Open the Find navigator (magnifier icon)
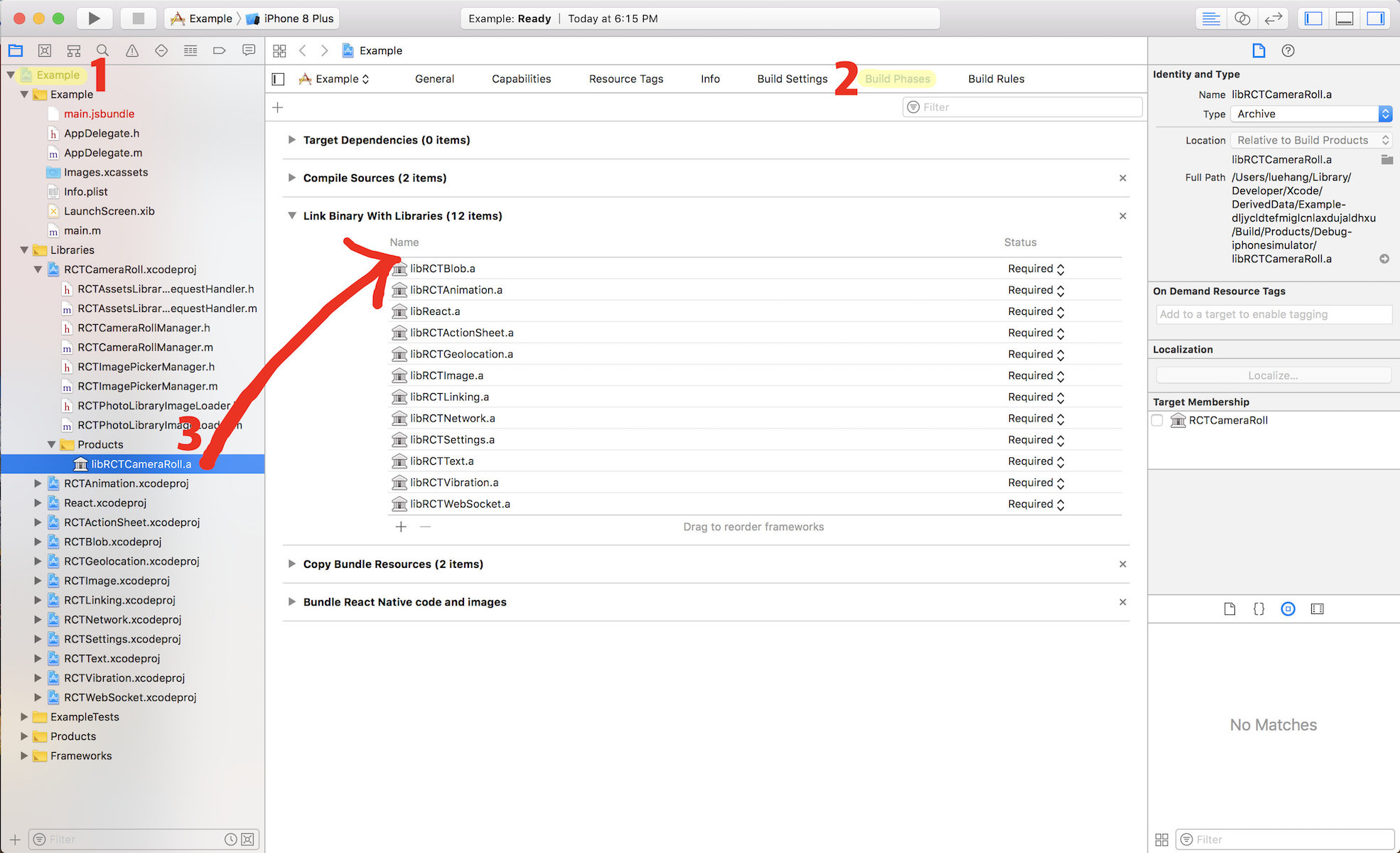The height and width of the screenshot is (853, 1400). pyautogui.click(x=102, y=50)
